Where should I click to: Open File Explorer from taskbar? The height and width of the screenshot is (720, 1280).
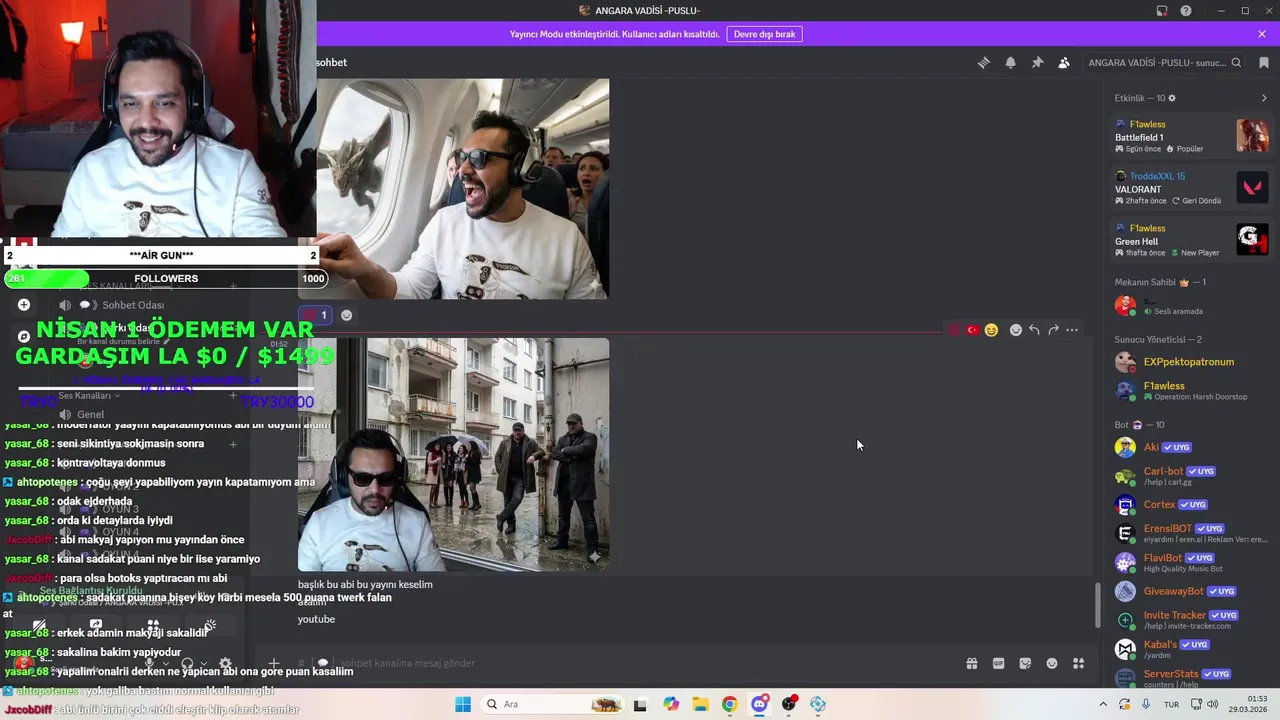coord(700,704)
